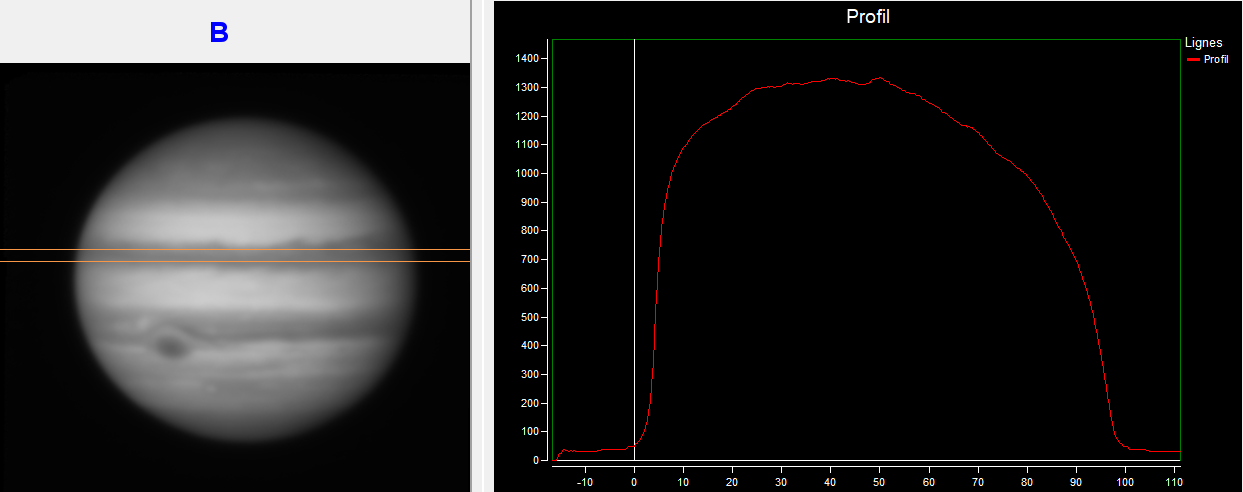The image size is (1243, 492).
Task: Click the 110 x-axis label
Action: click(1175, 480)
